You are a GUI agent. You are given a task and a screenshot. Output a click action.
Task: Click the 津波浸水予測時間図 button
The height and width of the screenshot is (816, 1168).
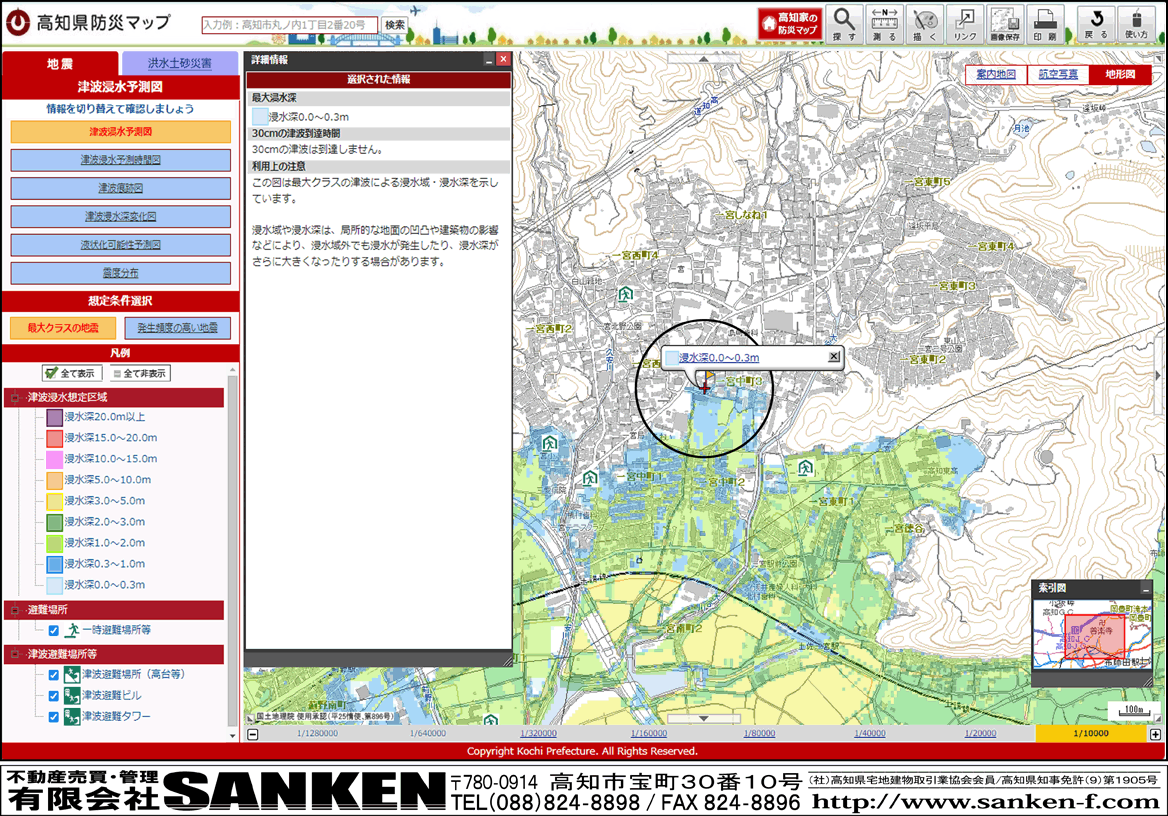pyautogui.click(x=121, y=160)
